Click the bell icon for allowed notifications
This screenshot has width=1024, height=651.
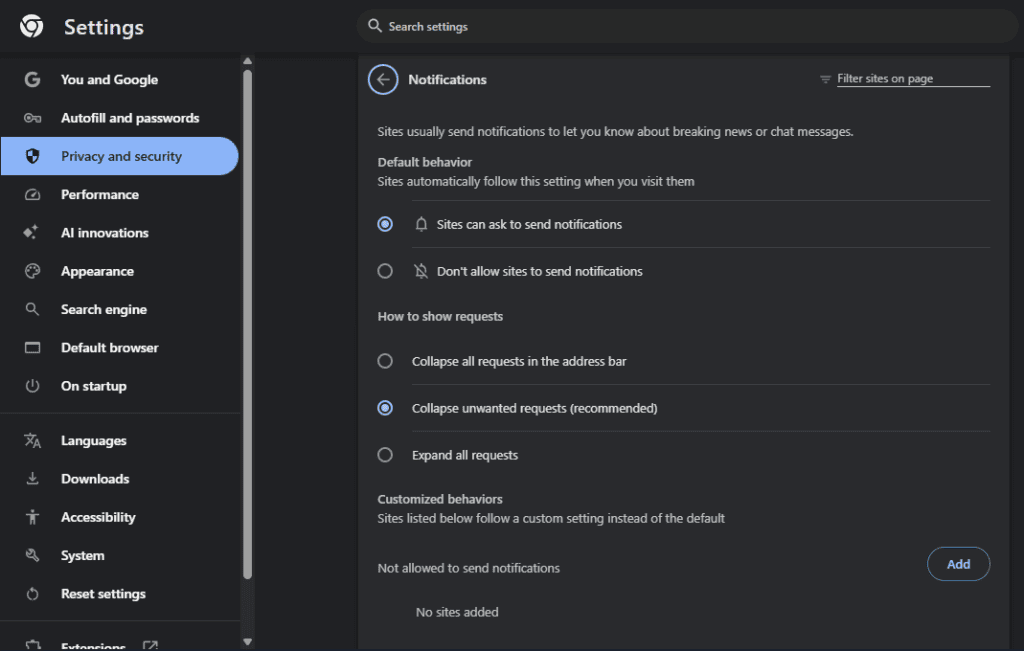pos(421,225)
